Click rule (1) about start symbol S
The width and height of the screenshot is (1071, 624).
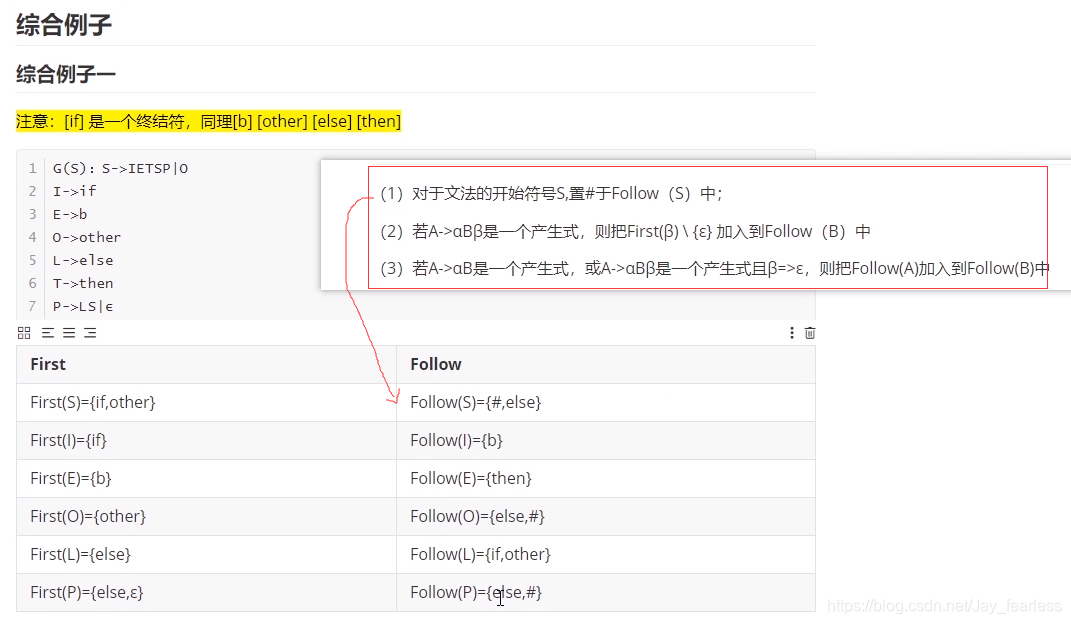(x=551, y=194)
